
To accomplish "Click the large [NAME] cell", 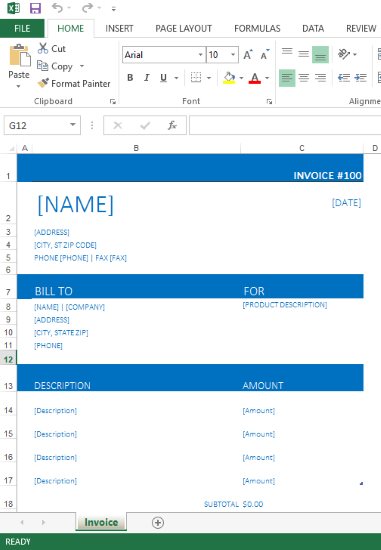I will [75, 204].
